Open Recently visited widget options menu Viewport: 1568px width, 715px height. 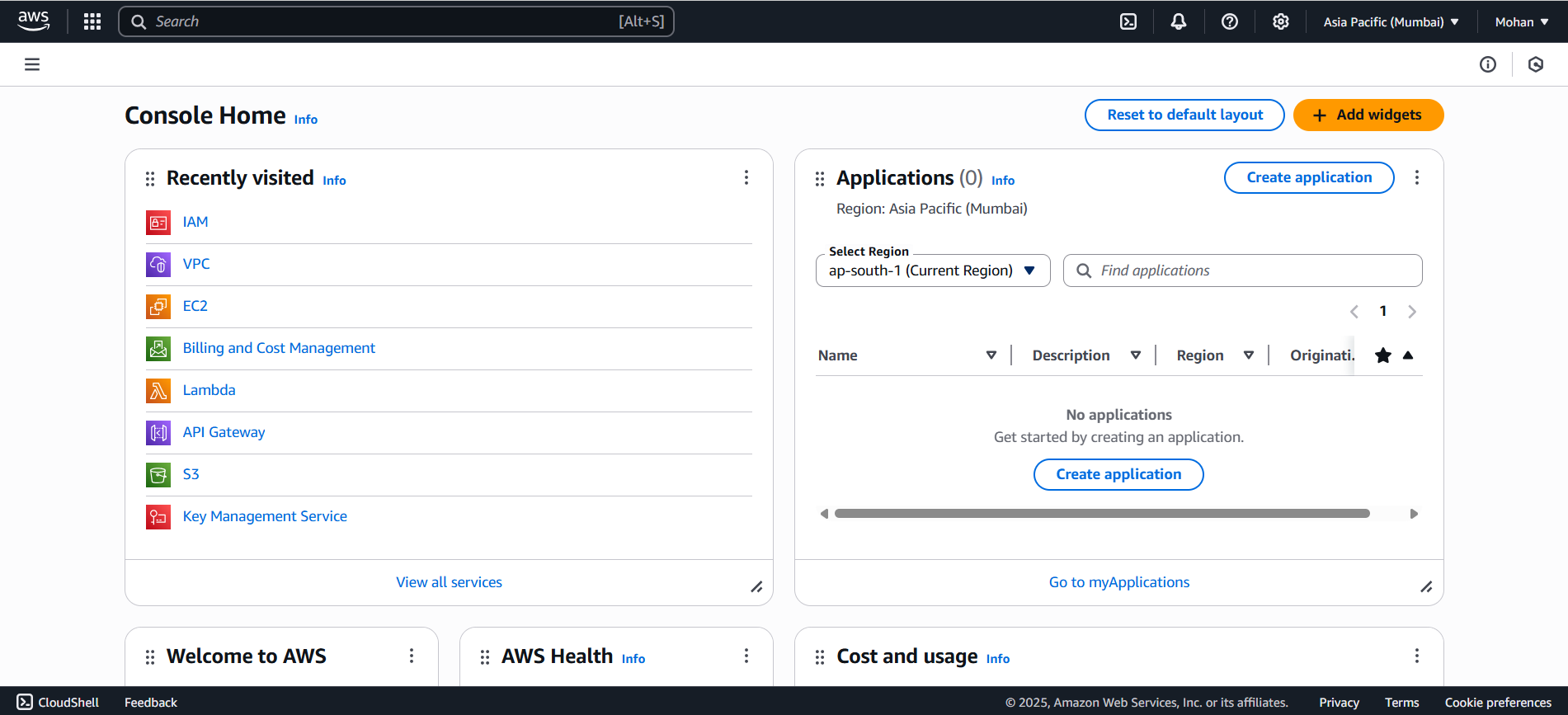coord(746,177)
